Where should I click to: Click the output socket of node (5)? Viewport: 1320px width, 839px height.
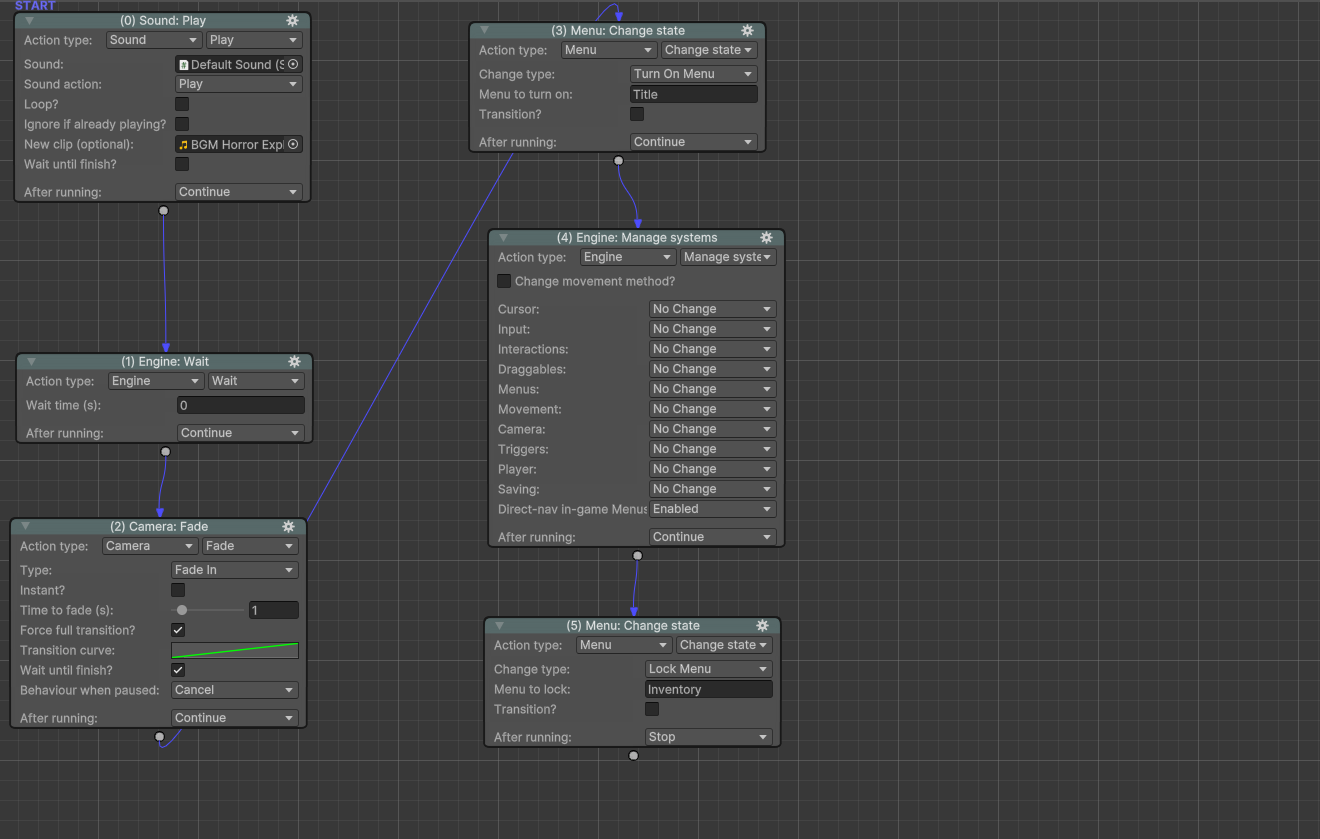pos(633,755)
